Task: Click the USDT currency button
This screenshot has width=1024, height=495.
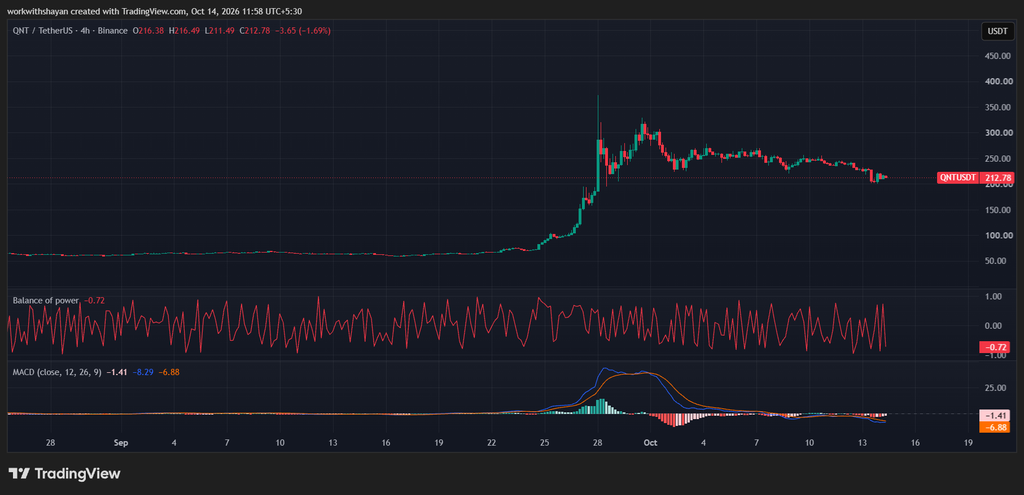Action: (x=998, y=31)
